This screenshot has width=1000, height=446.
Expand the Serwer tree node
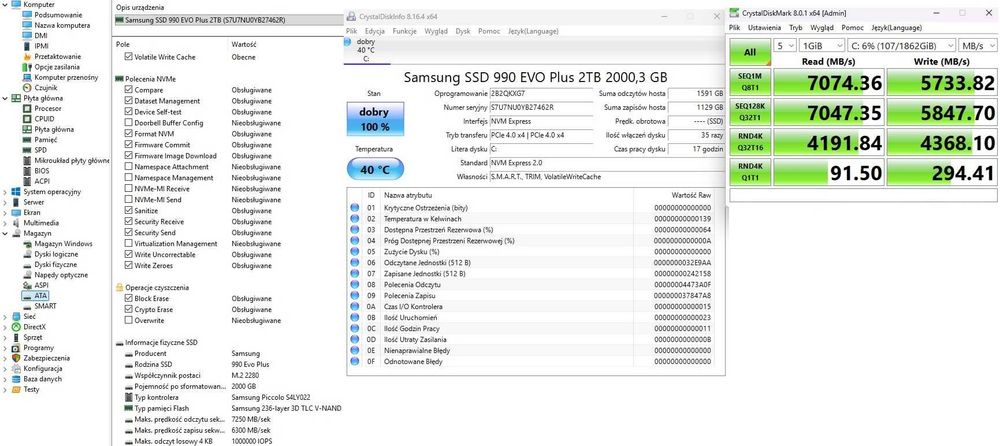click(x=6, y=202)
